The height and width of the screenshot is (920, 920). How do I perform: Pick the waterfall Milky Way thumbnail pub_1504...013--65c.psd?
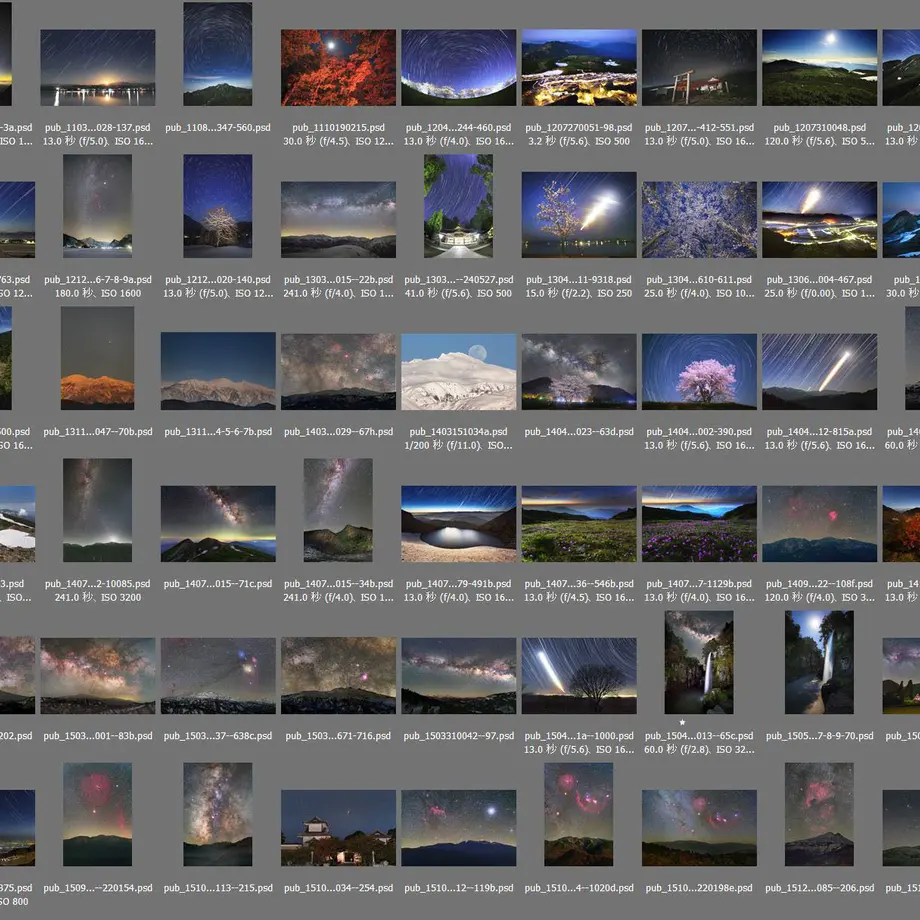point(699,662)
